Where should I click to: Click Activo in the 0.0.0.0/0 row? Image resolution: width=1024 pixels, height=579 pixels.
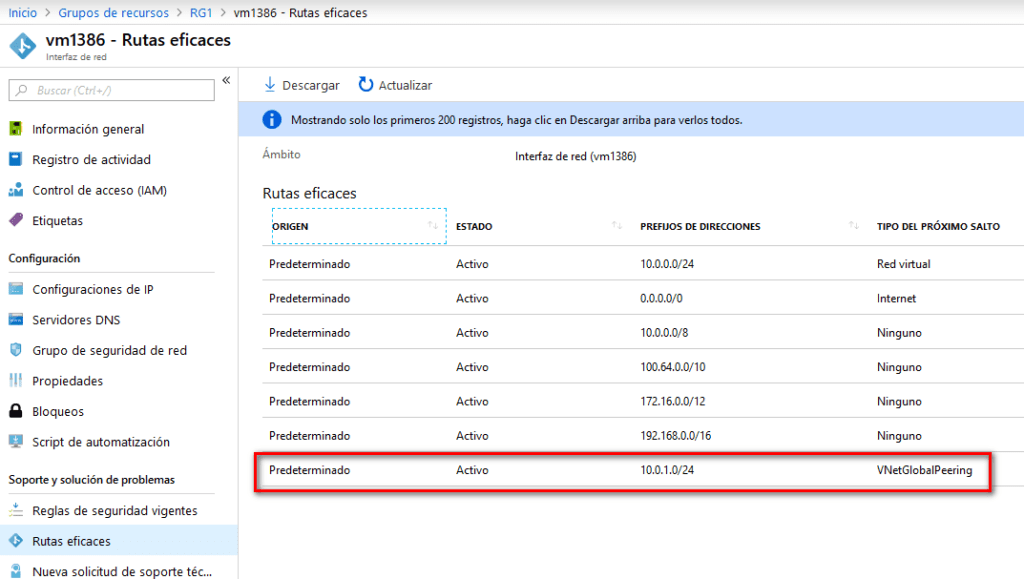(472, 298)
